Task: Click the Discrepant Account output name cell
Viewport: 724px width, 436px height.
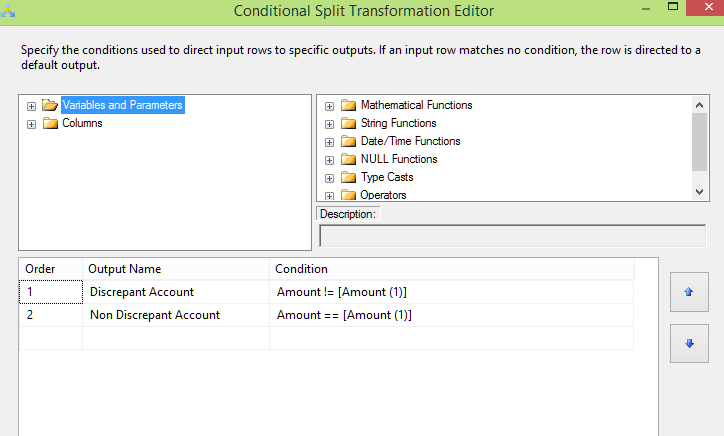Action: click(x=176, y=292)
